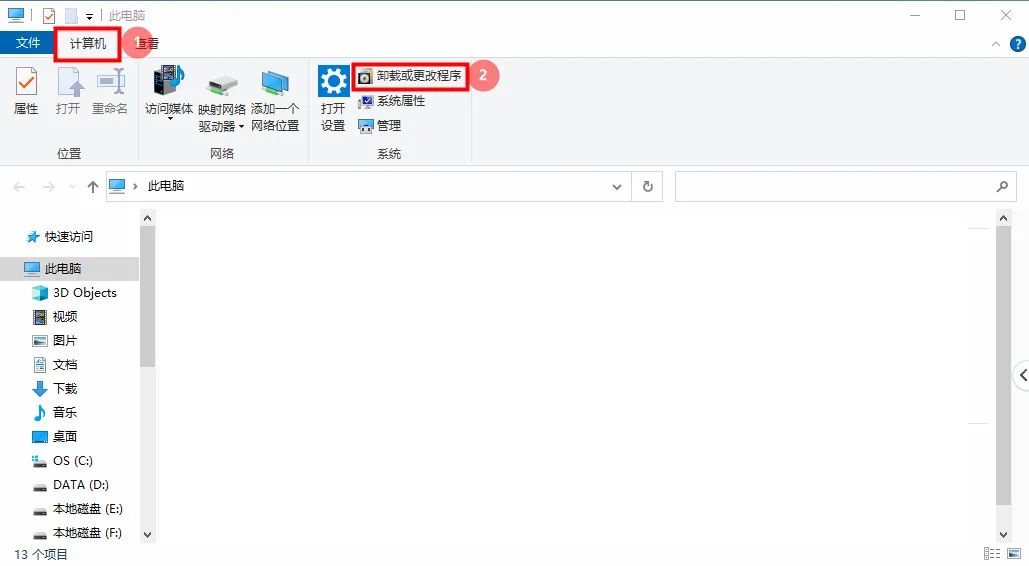Open Pictures (图片) folder in sidebar
The width and height of the screenshot is (1029, 566).
tap(56, 341)
